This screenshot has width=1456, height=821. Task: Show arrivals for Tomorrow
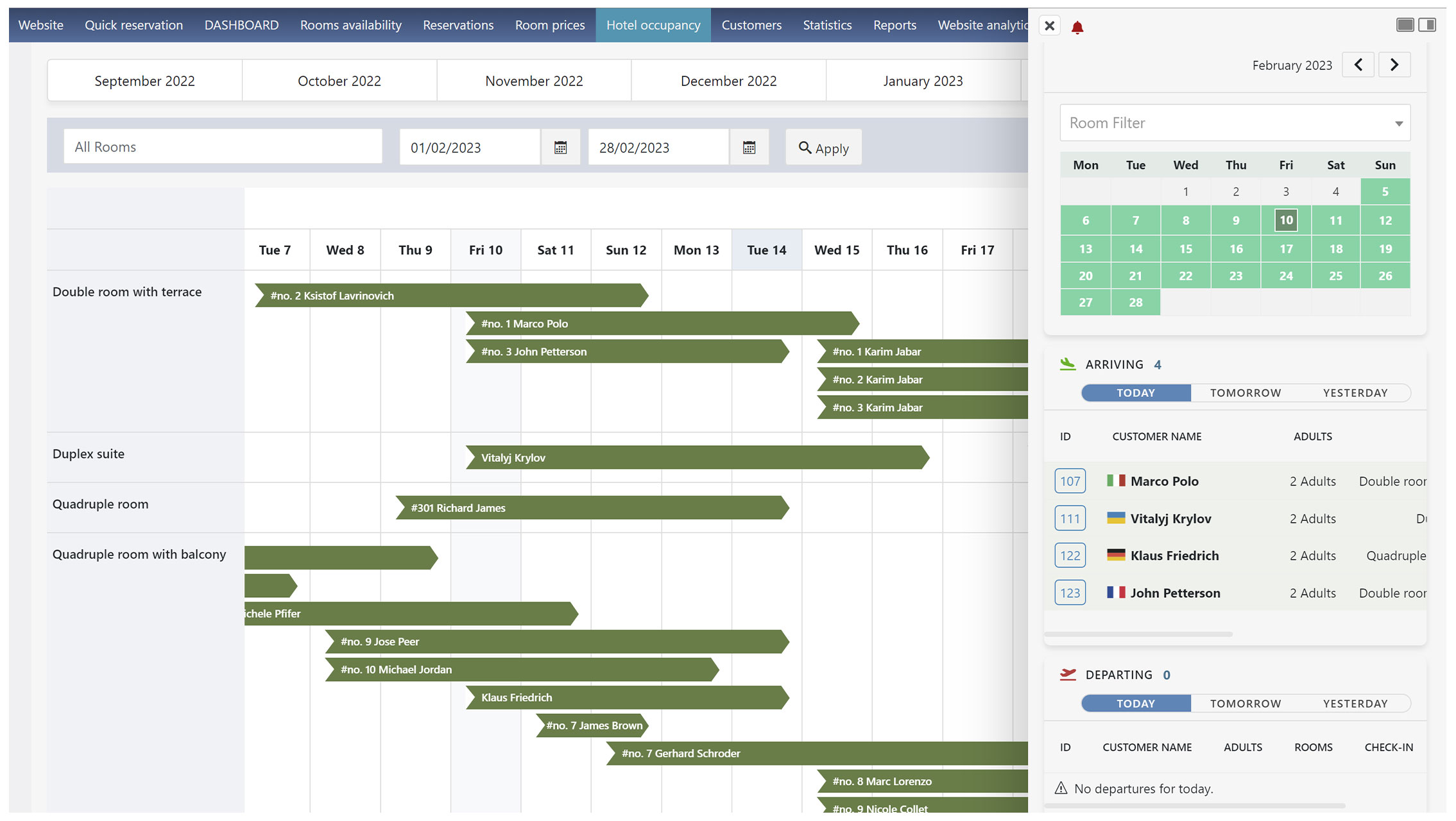pyautogui.click(x=1245, y=393)
